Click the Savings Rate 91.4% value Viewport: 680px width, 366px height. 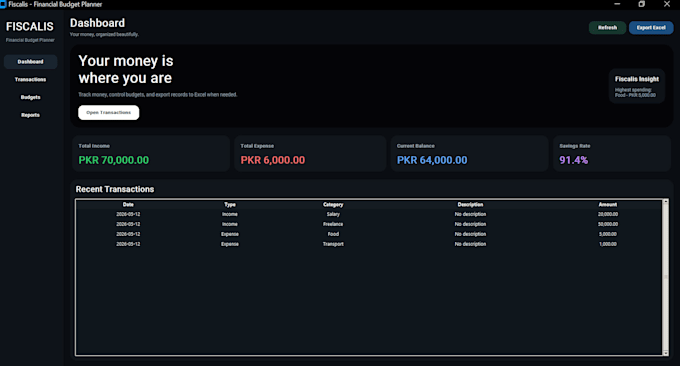pyautogui.click(x=573, y=160)
